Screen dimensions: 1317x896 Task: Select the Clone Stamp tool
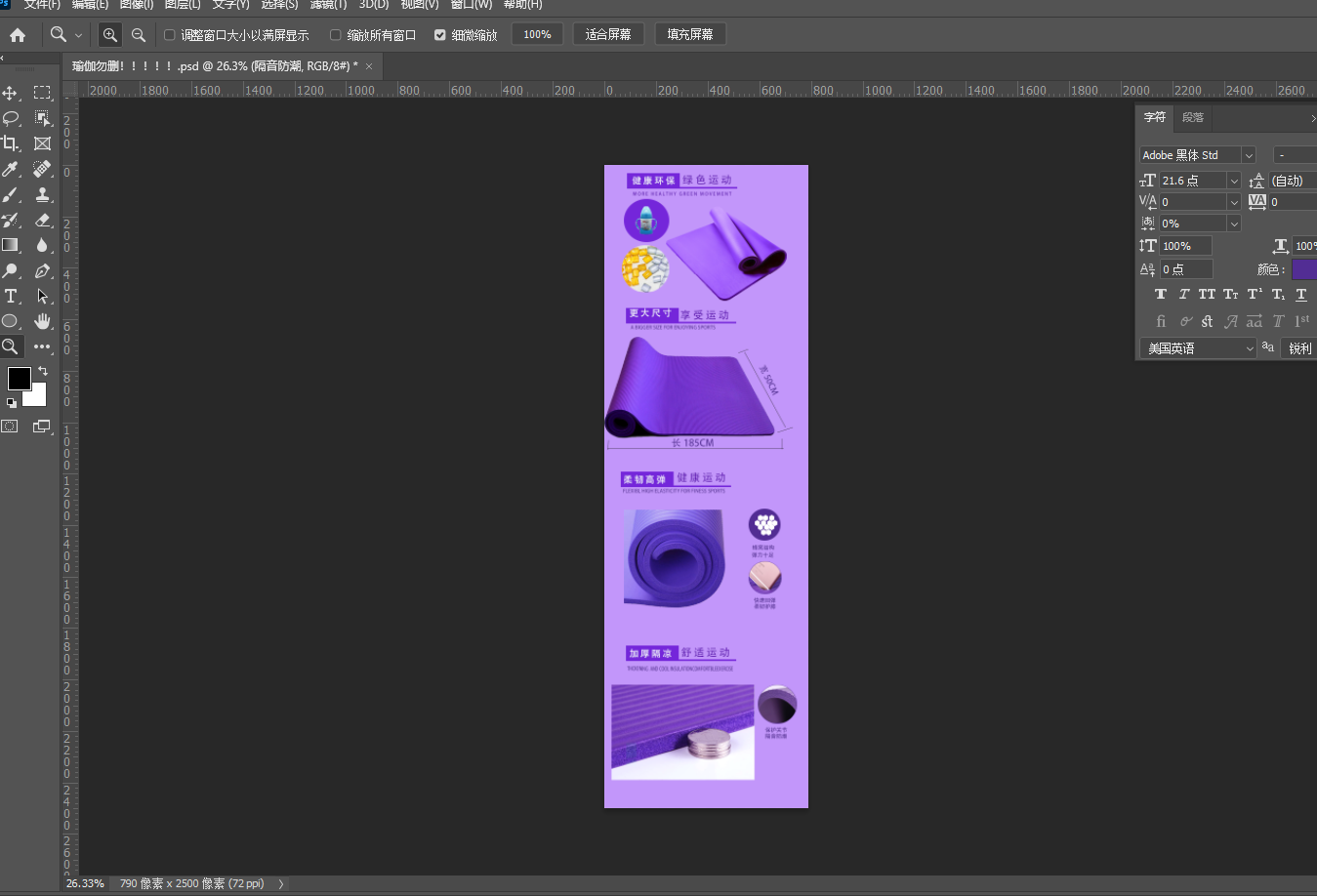pyautogui.click(x=42, y=194)
